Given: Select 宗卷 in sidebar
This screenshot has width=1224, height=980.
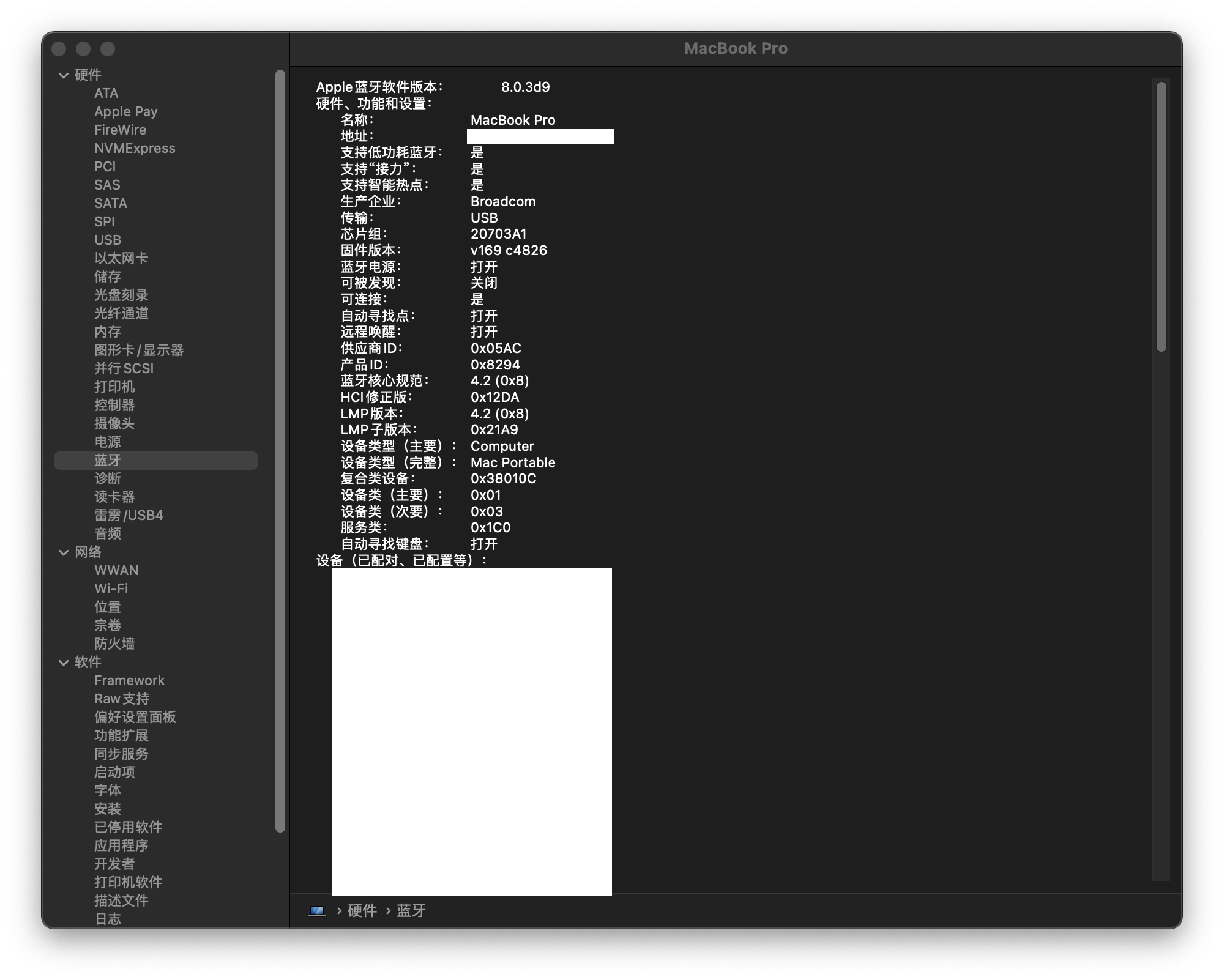Looking at the screenshot, I should click(x=108, y=625).
